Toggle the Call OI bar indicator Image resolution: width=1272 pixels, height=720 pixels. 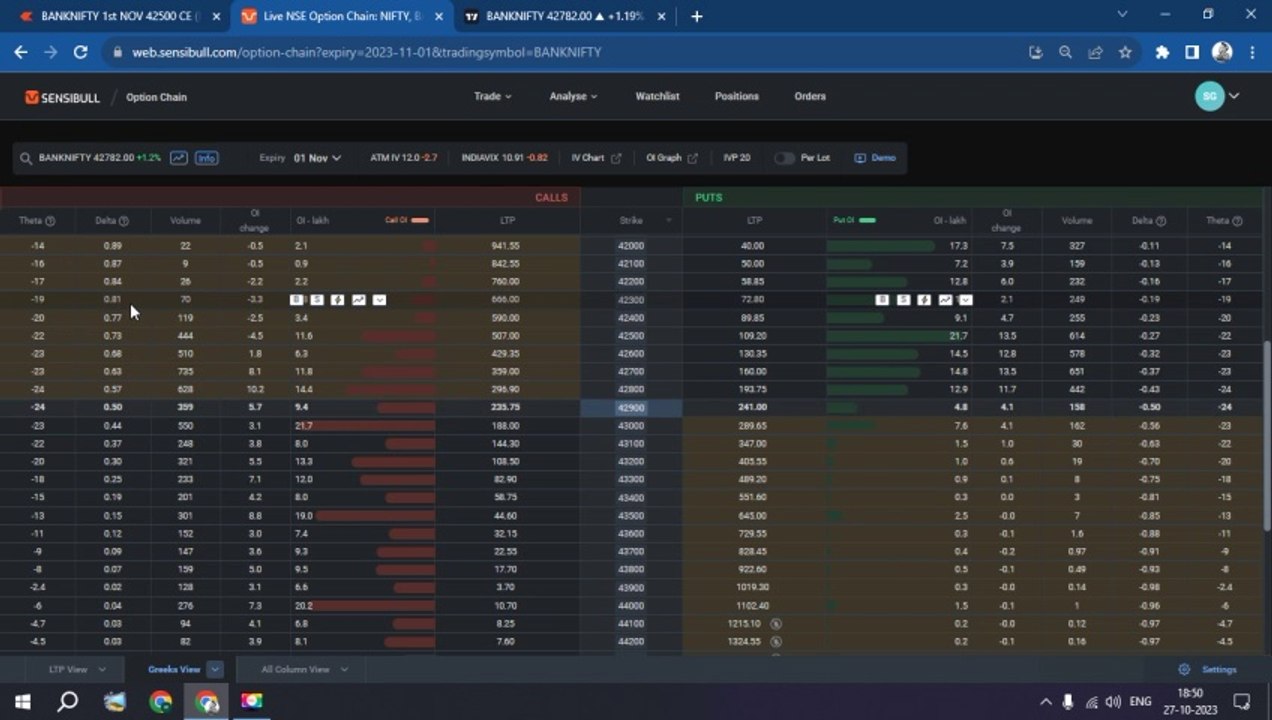click(x=420, y=220)
